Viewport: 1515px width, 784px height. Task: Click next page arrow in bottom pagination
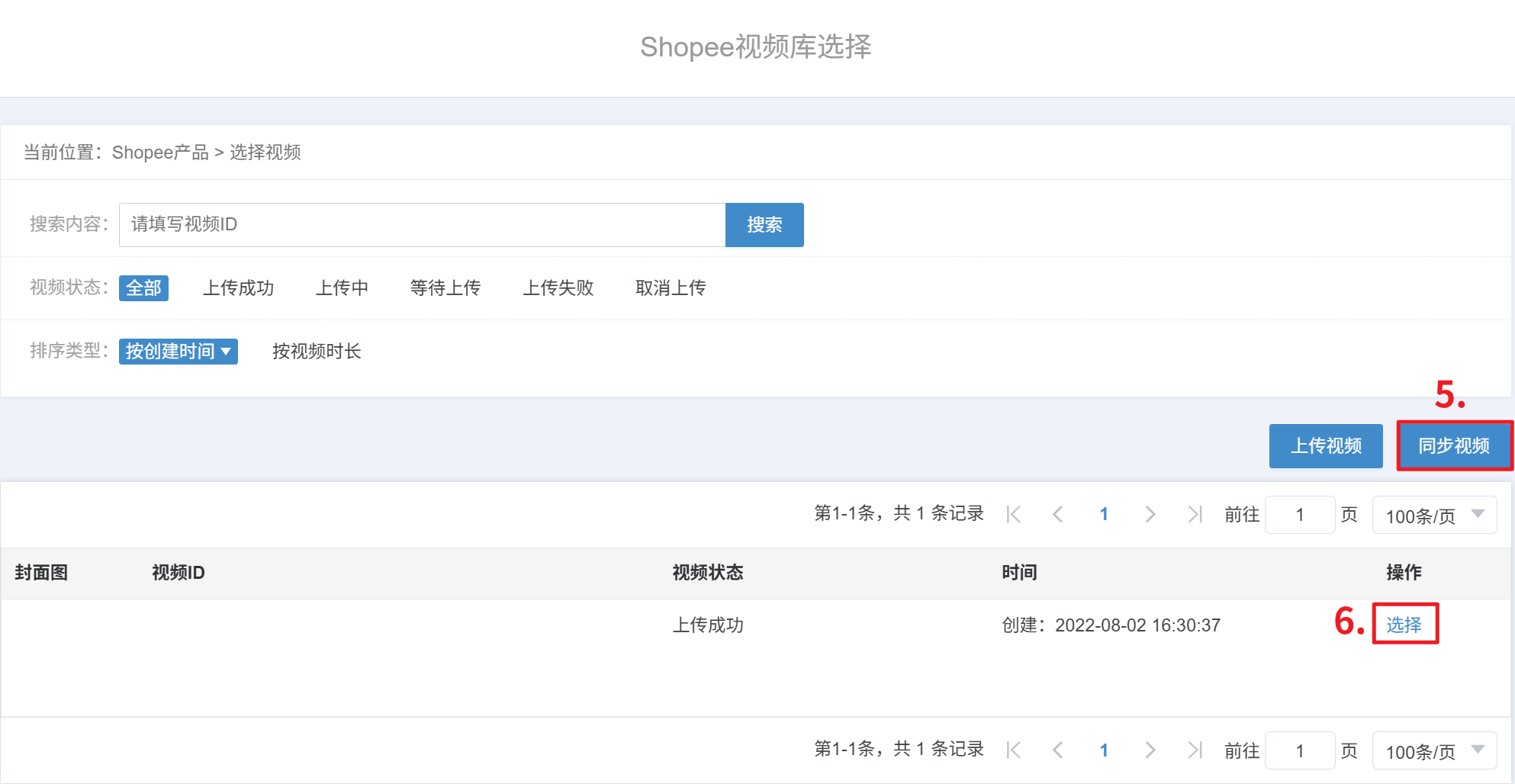(1150, 750)
